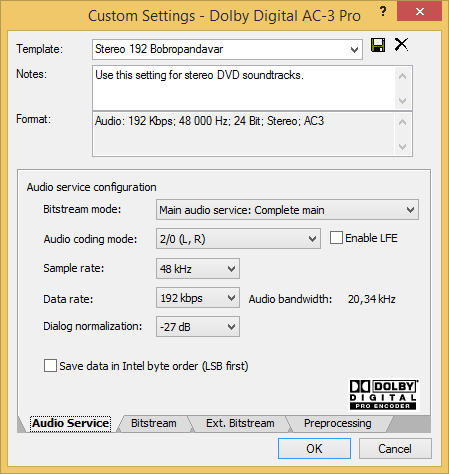Click the Format label
Screen dimensions: 449x474
pos(33,119)
